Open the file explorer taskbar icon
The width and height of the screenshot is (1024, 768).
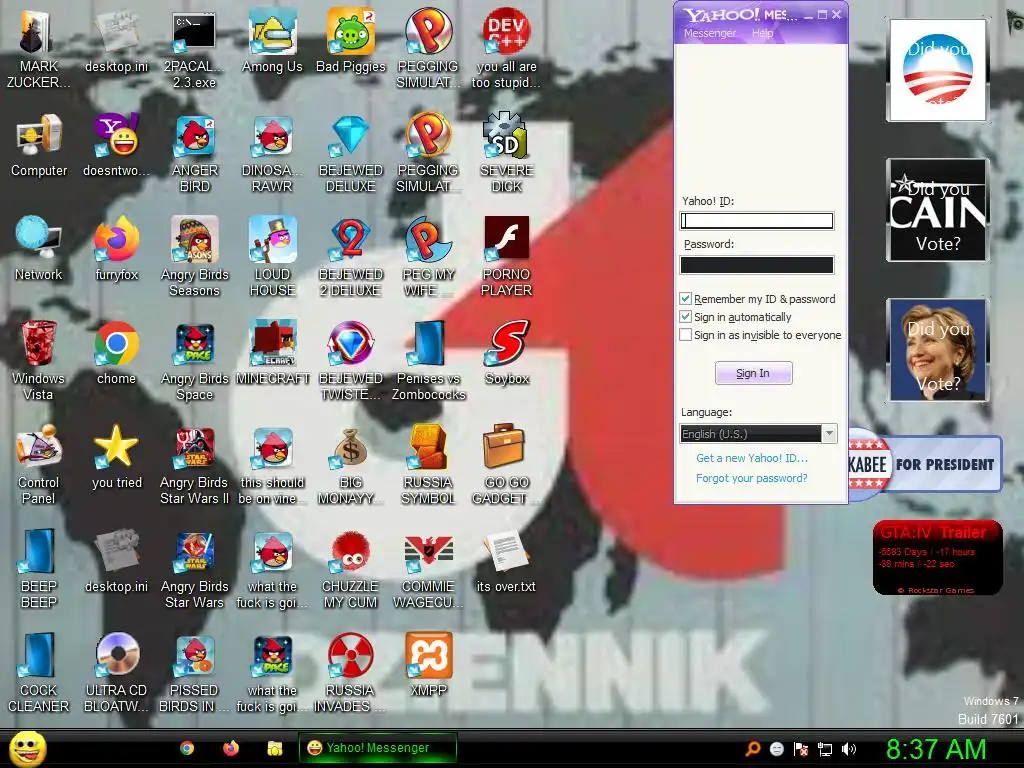pos(274,748)
